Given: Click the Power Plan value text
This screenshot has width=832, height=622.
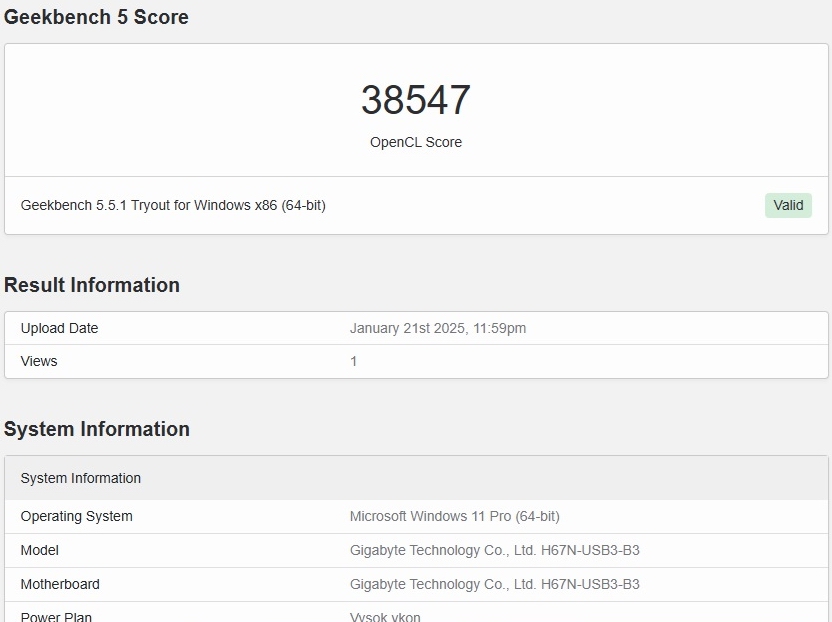Looking at the screenshot, I should point(385,616).
